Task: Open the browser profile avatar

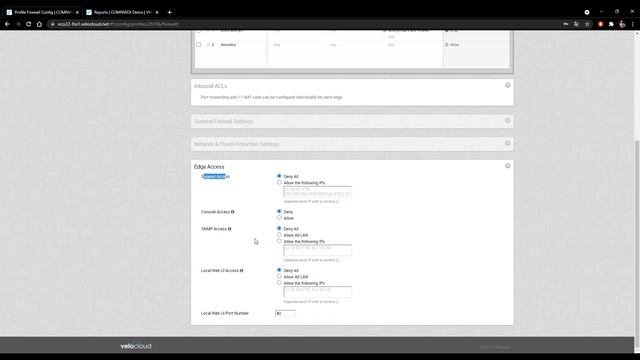Action: coord(622,24)
